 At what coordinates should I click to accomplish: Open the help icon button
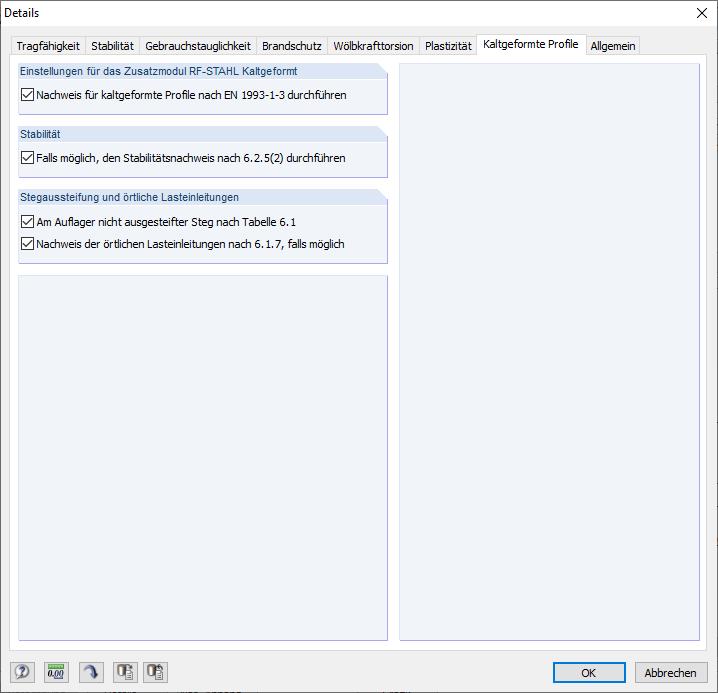pos(22,672)
